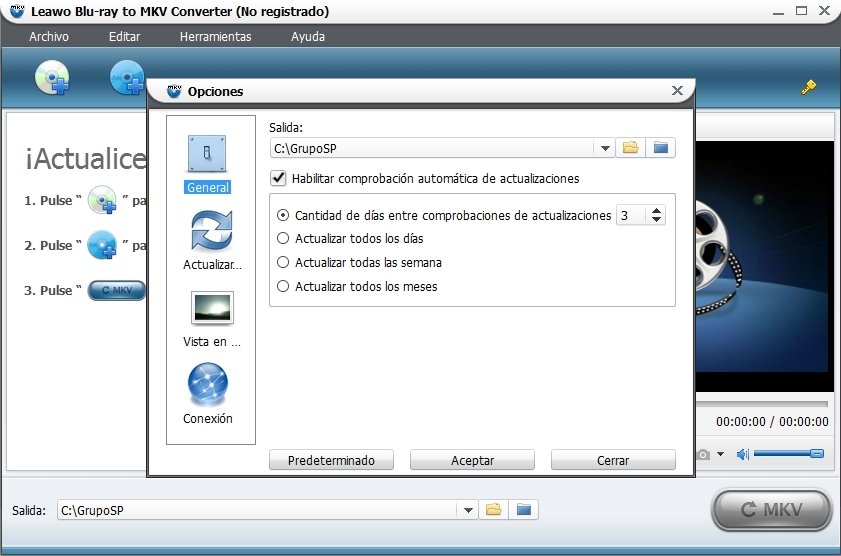841x556 pixels.
Task: Minimize the Leawo main window
Action: (778, 12)
